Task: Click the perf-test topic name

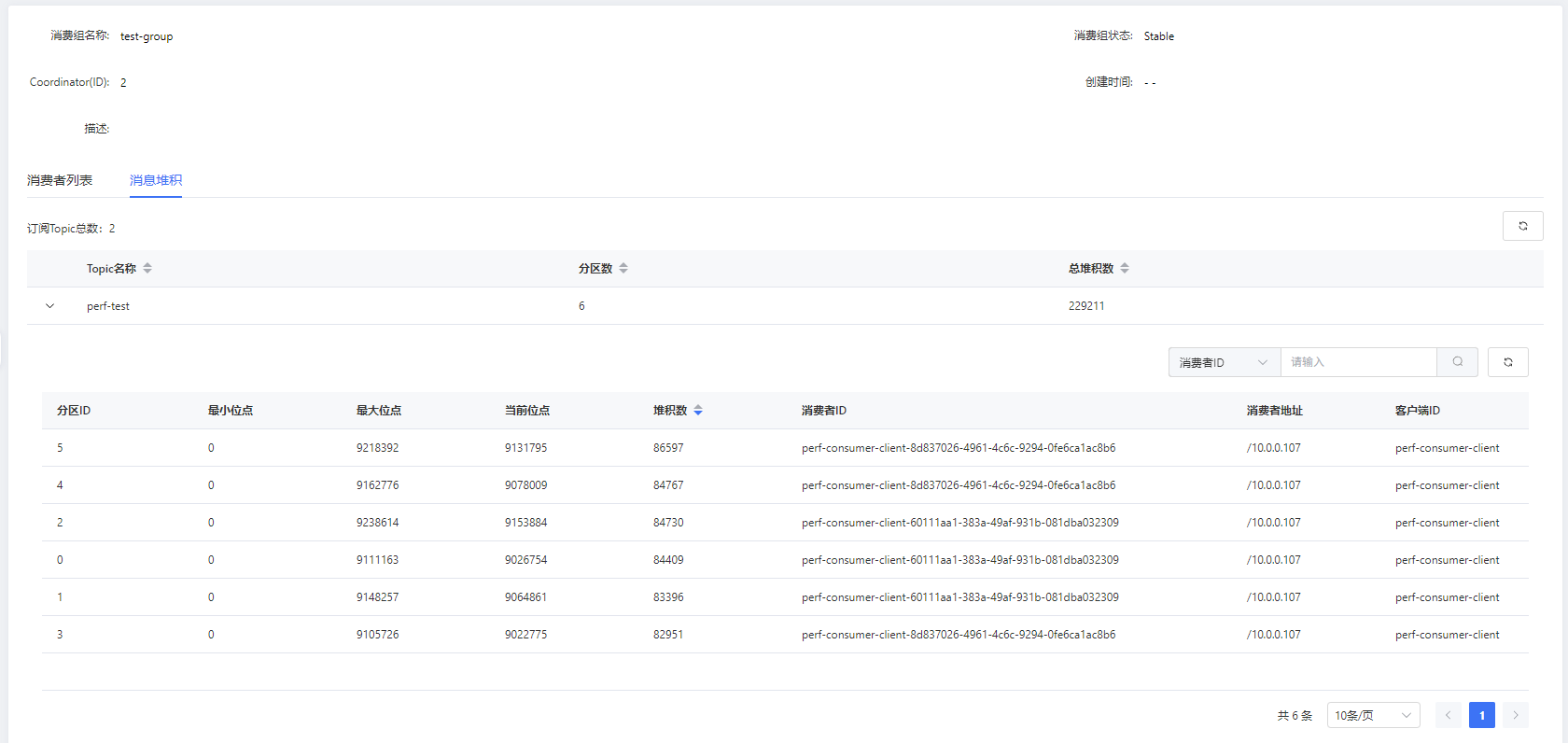Action: tap(108, 306)
